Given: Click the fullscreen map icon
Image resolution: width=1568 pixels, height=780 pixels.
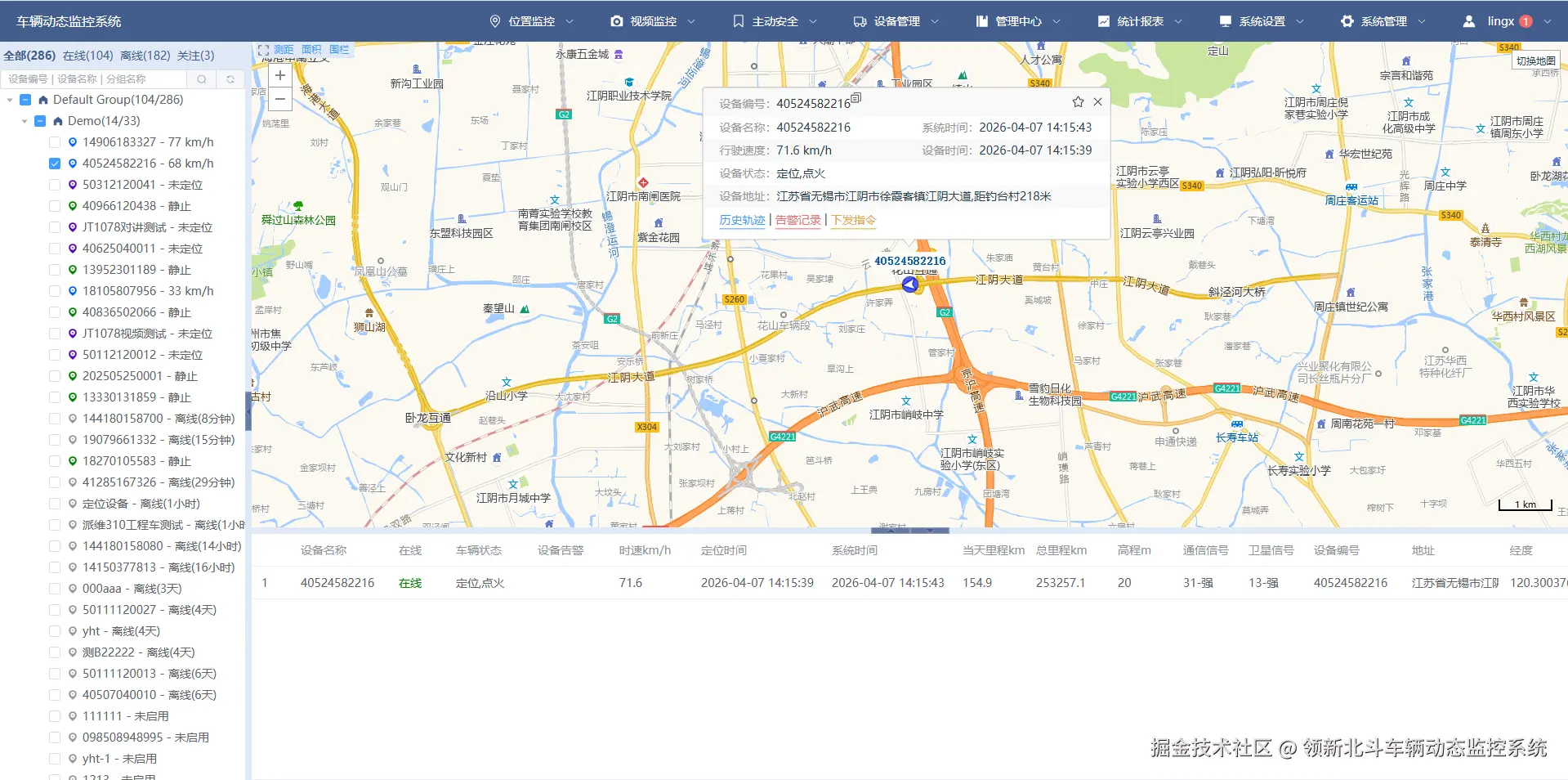Looking at the screenshot, I should click(263, 50).
